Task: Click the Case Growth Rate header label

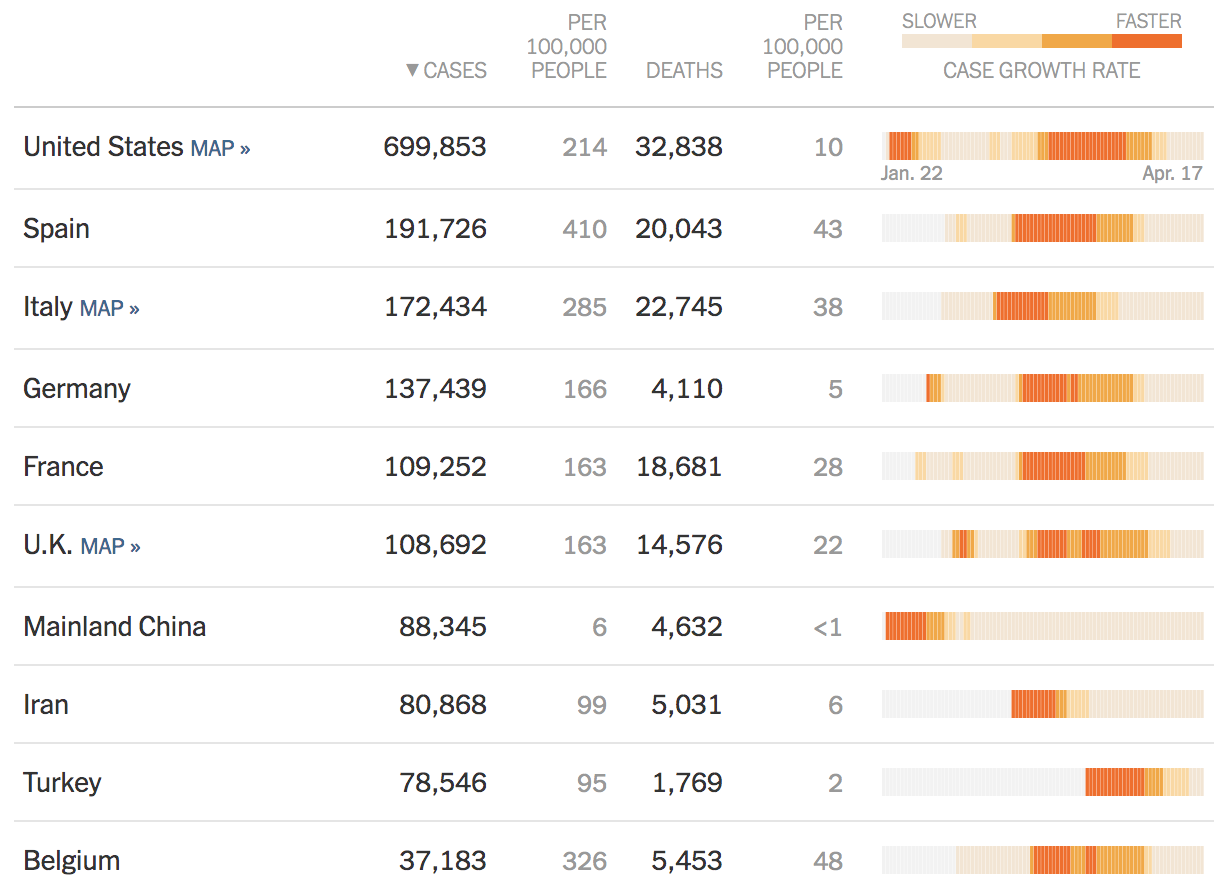Action: (x=1041, y=71)
